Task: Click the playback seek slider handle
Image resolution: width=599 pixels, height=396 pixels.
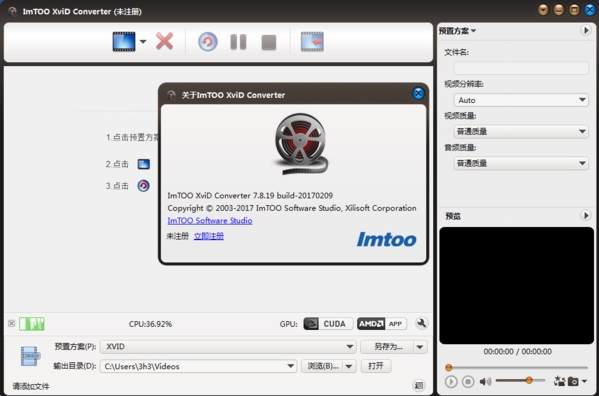Action: coord(449,368)
